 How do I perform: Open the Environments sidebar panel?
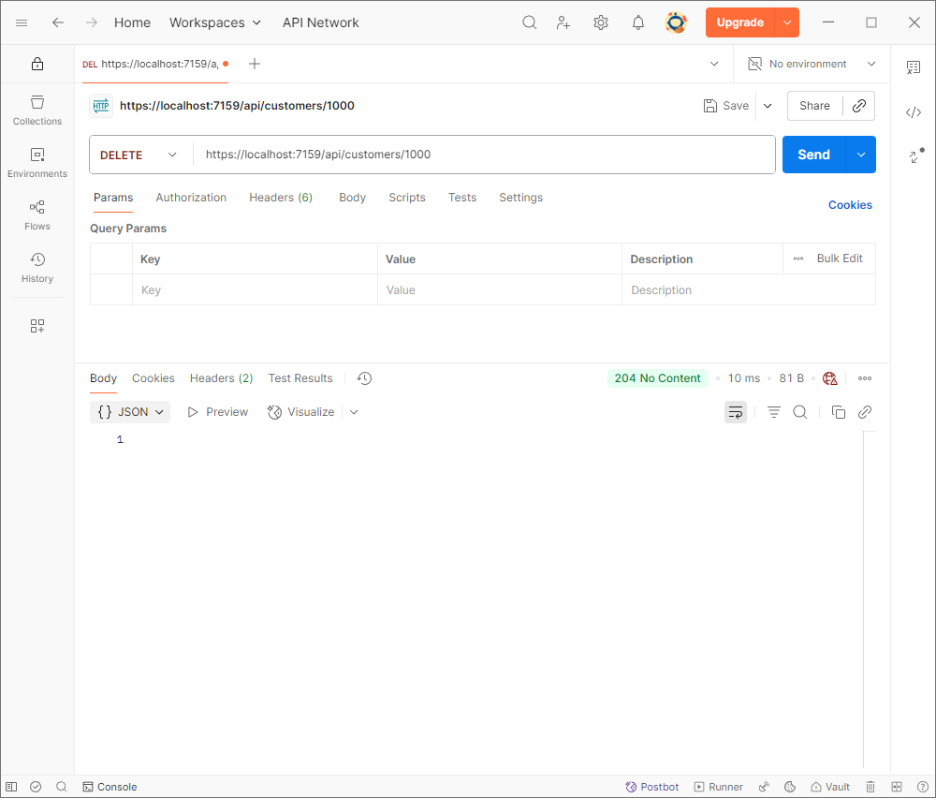[37, 162]
